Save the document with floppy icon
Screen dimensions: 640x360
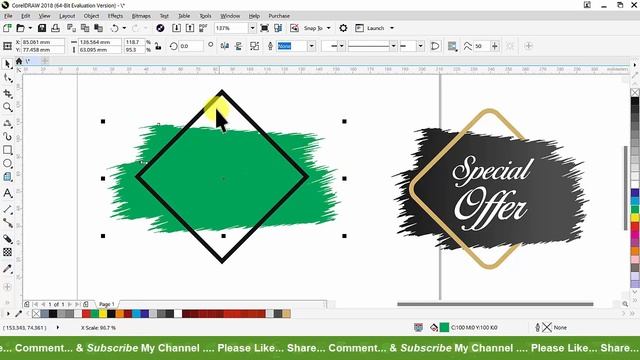tap(42, 28)
